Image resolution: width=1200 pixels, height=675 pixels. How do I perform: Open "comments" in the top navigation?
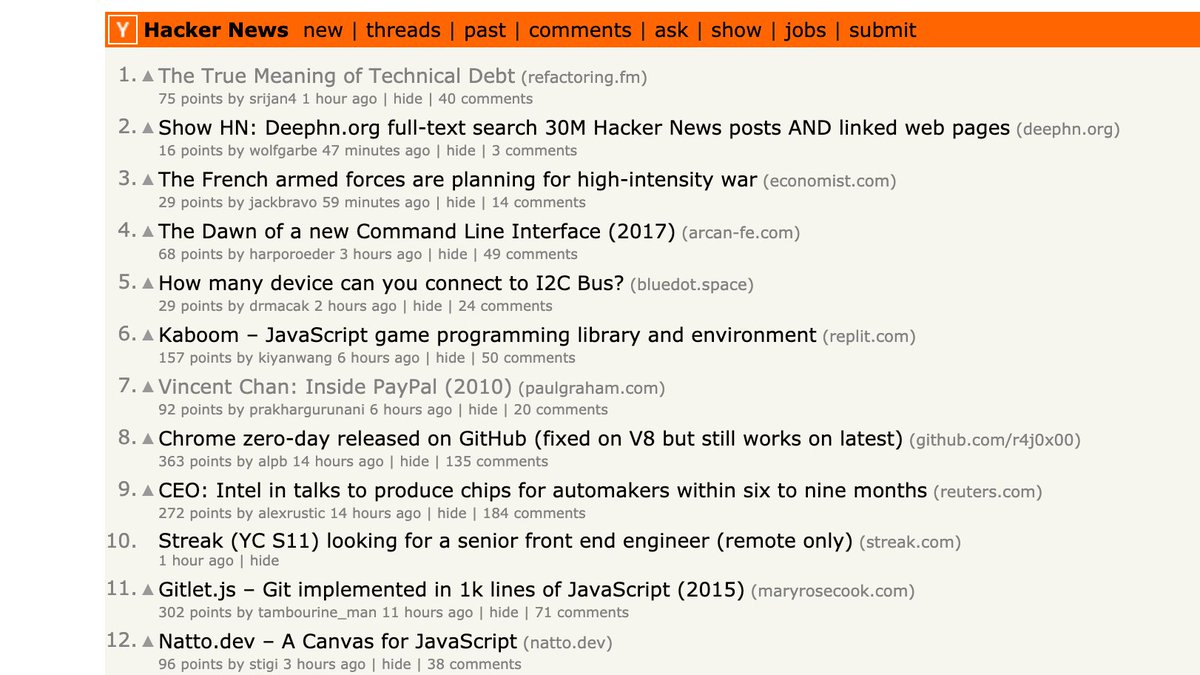click(580, 30)
